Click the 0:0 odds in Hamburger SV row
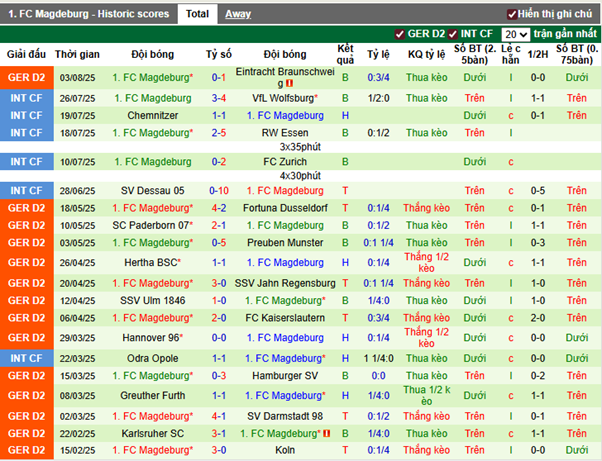 378,376
